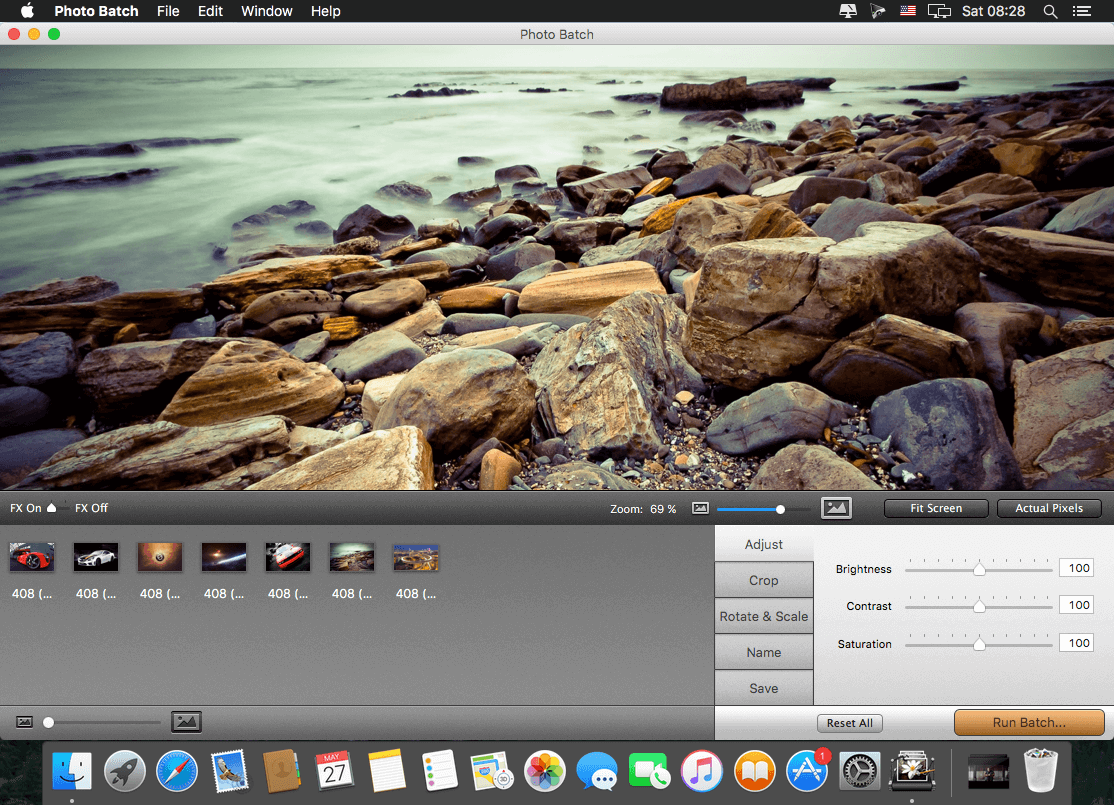Select the orange eclipse planet thumbnail
The height and width of the screenshot is (805, 1114).
click(x=160, y=557)
